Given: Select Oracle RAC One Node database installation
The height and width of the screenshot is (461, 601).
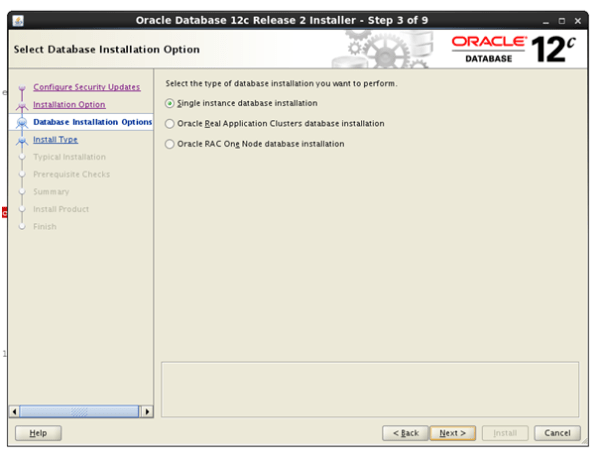Looking at the screenshot, I should point(170,144).
